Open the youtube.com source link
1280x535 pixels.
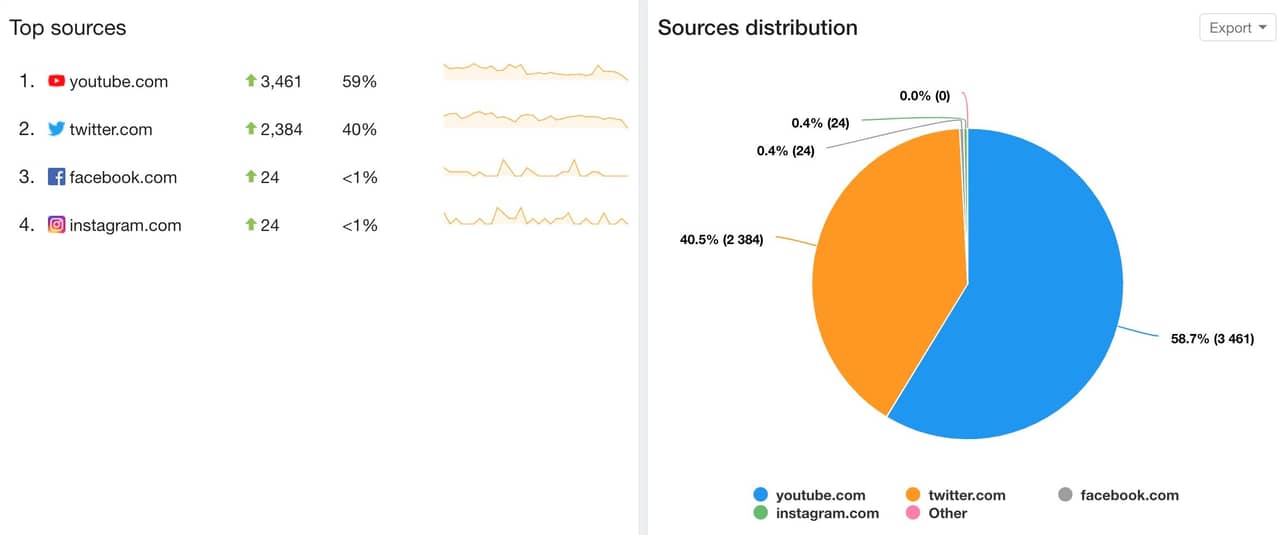pyautogui.click(x=118, y=82)
